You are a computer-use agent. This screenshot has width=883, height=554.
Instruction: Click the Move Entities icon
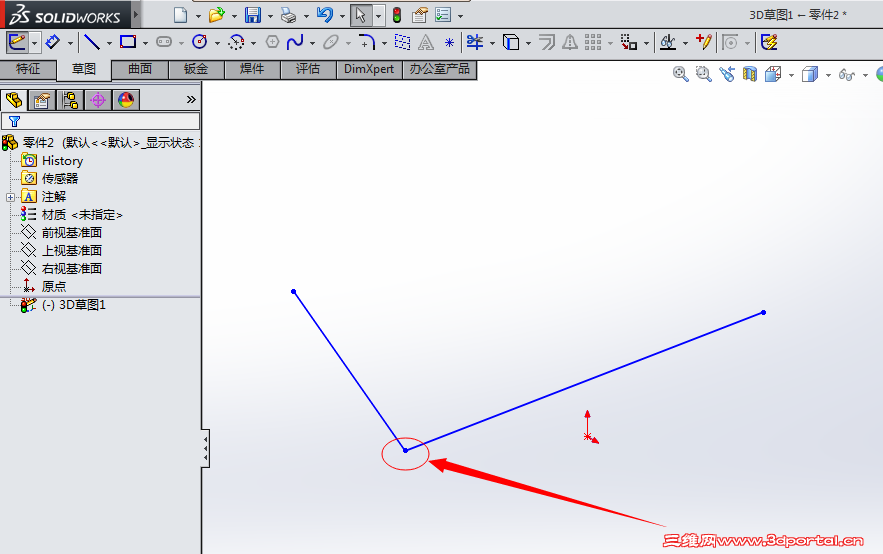pyautogui.click(x=628, y=42)
